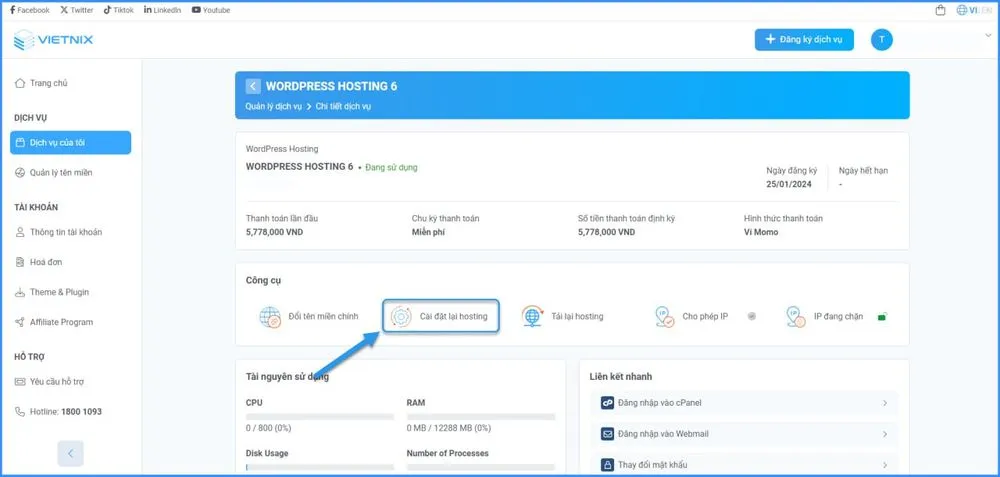
Task: Open Đăng nhập vào cPanel quick link
Action: coord(744,403)
